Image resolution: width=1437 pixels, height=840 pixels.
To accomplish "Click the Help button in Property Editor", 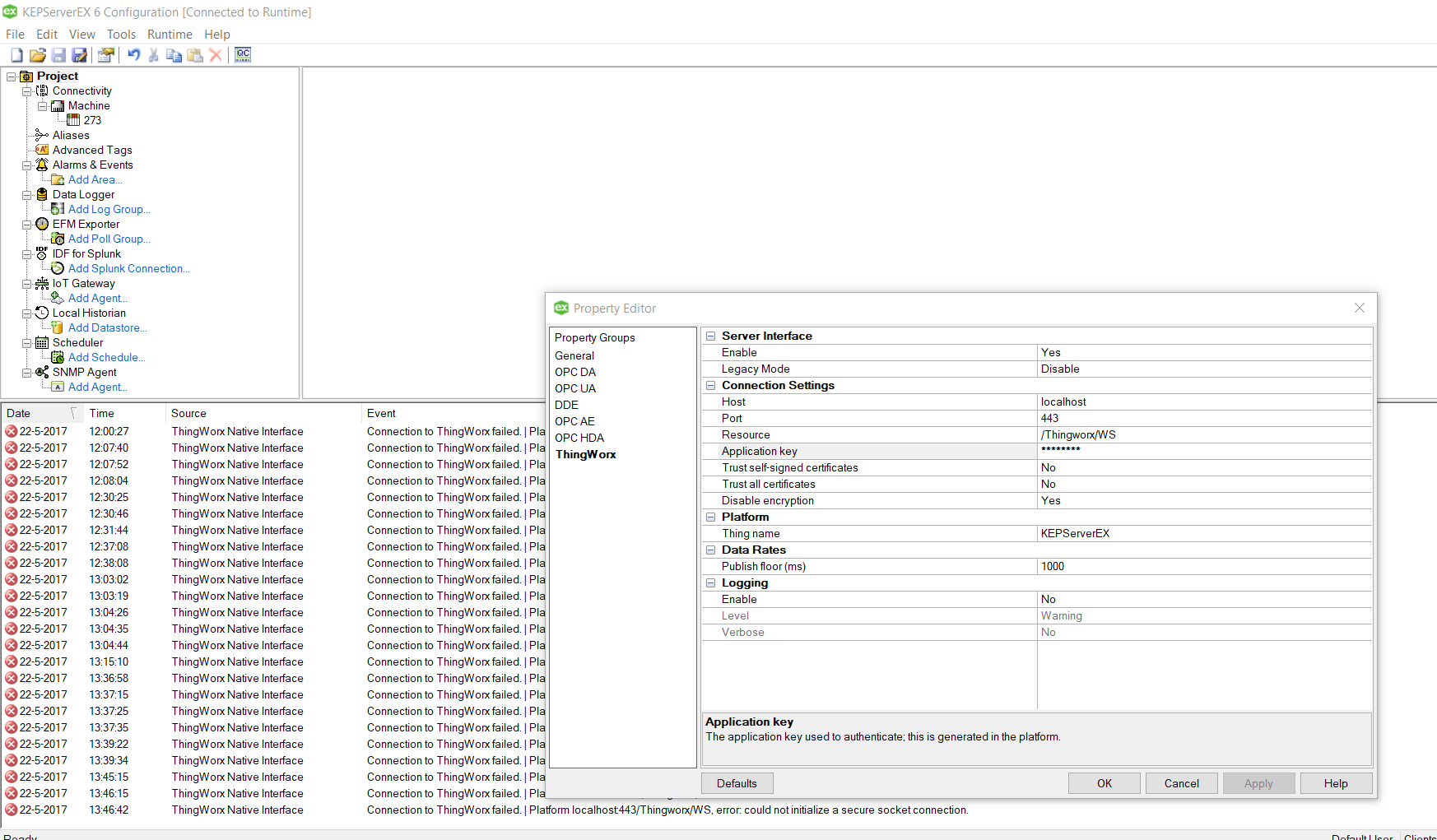I will 1336,783.
